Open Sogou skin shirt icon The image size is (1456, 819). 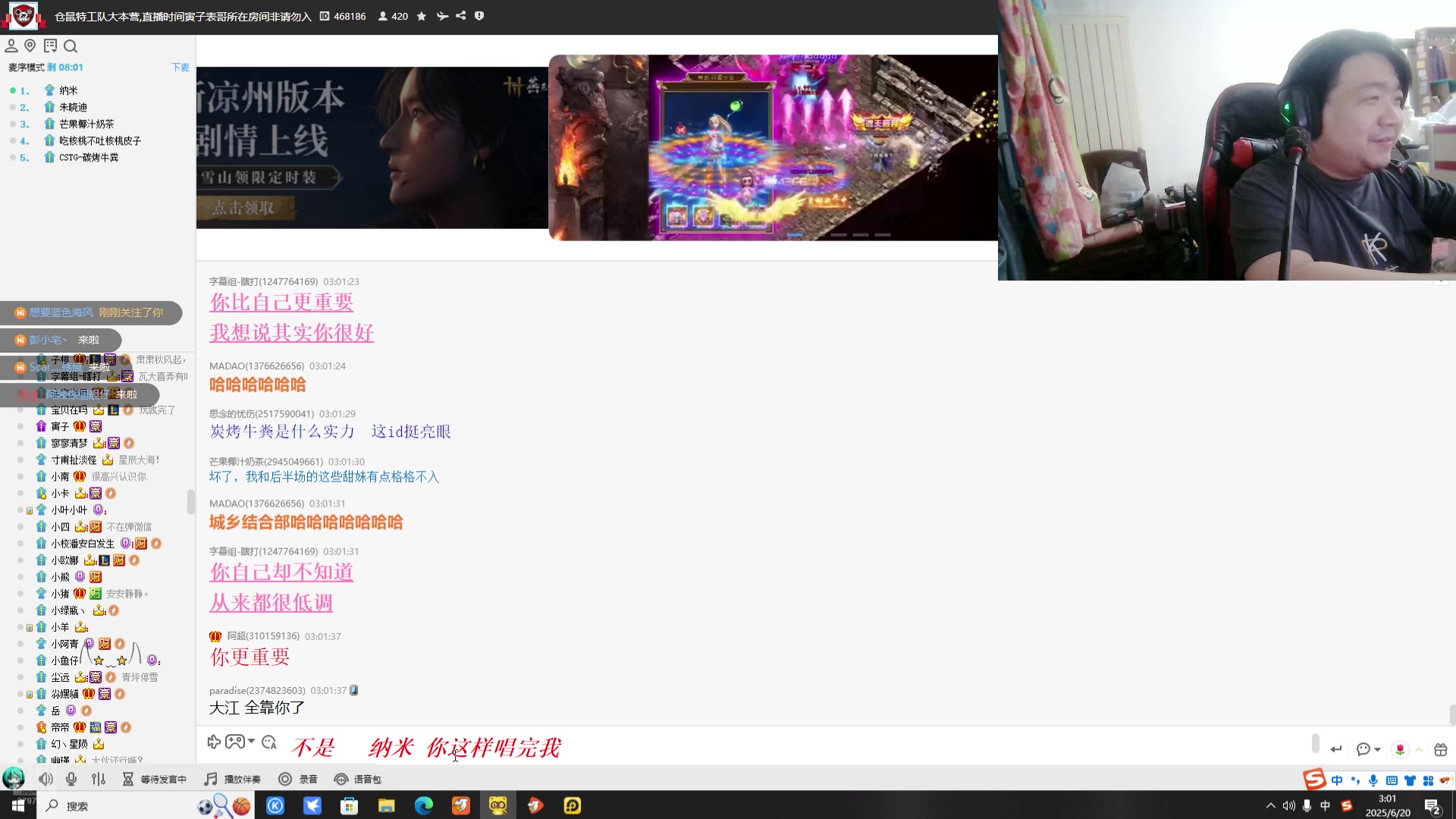click(1410, 780)
